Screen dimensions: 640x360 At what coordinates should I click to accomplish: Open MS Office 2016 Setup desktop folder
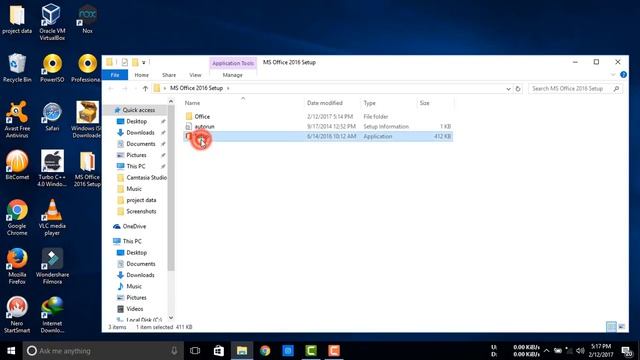tap(87, 169)
